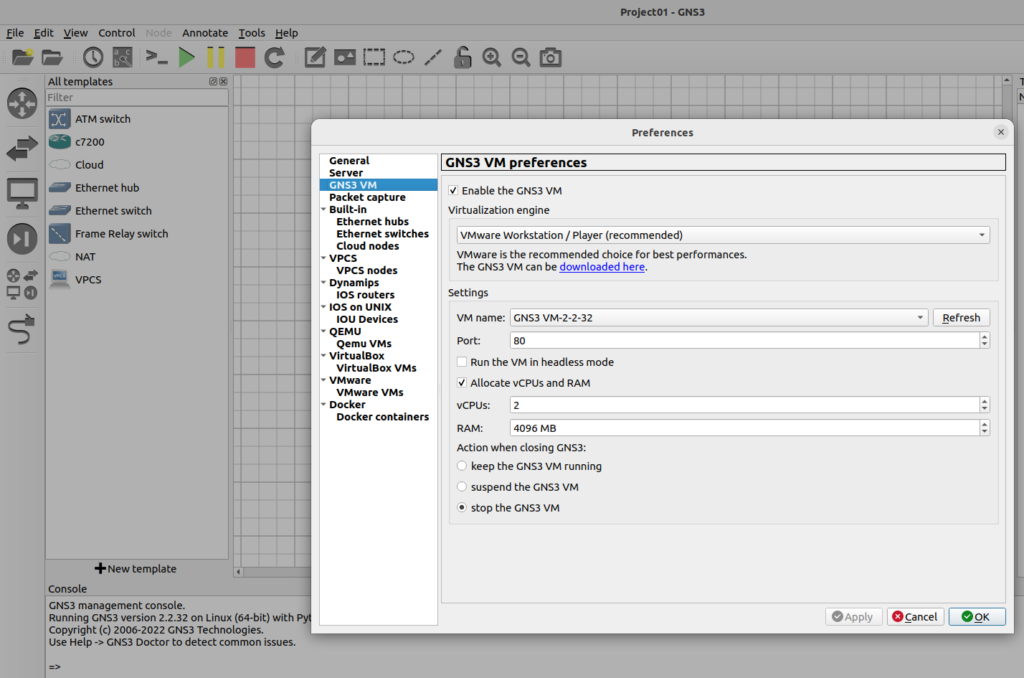This screenshot has height=678, width=1024.
Task: Open the Tools menu
Action: coord(252,33)
